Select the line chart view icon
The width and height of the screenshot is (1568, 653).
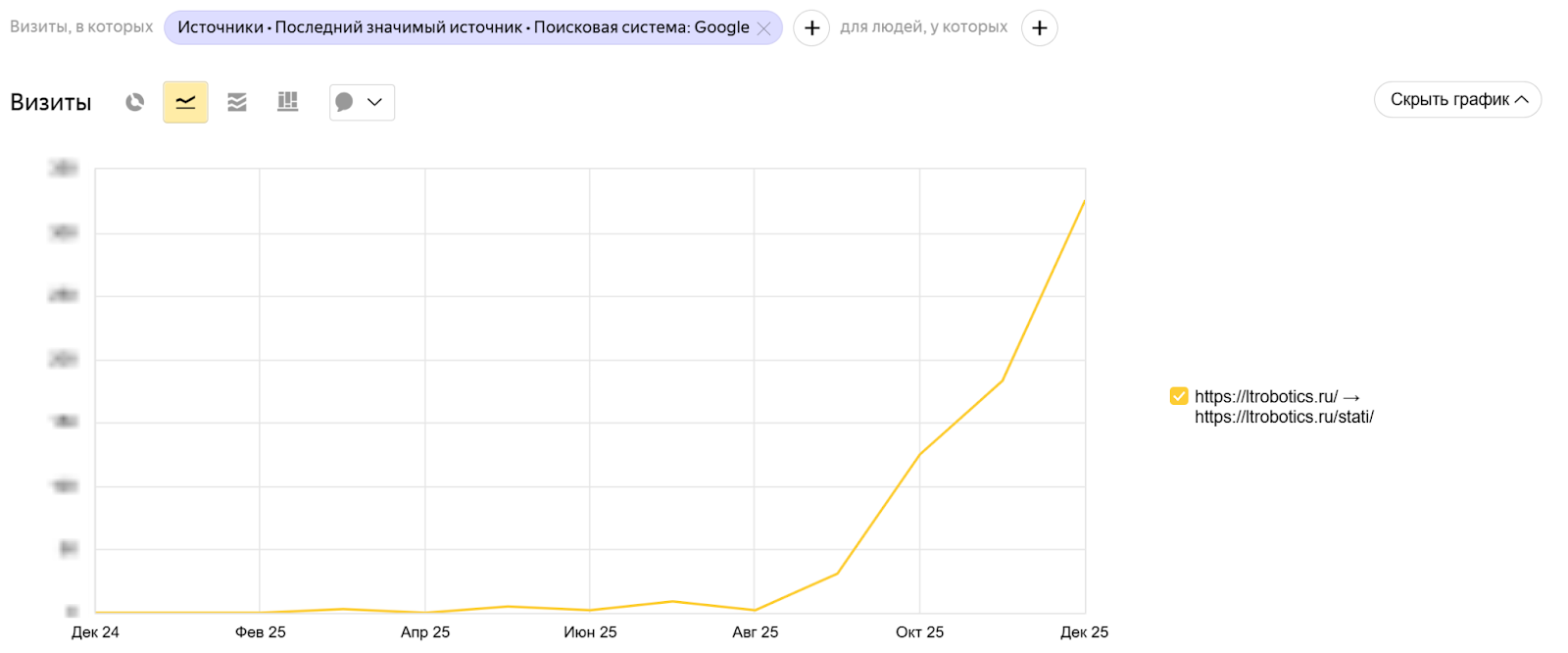(x=185, y=102)
